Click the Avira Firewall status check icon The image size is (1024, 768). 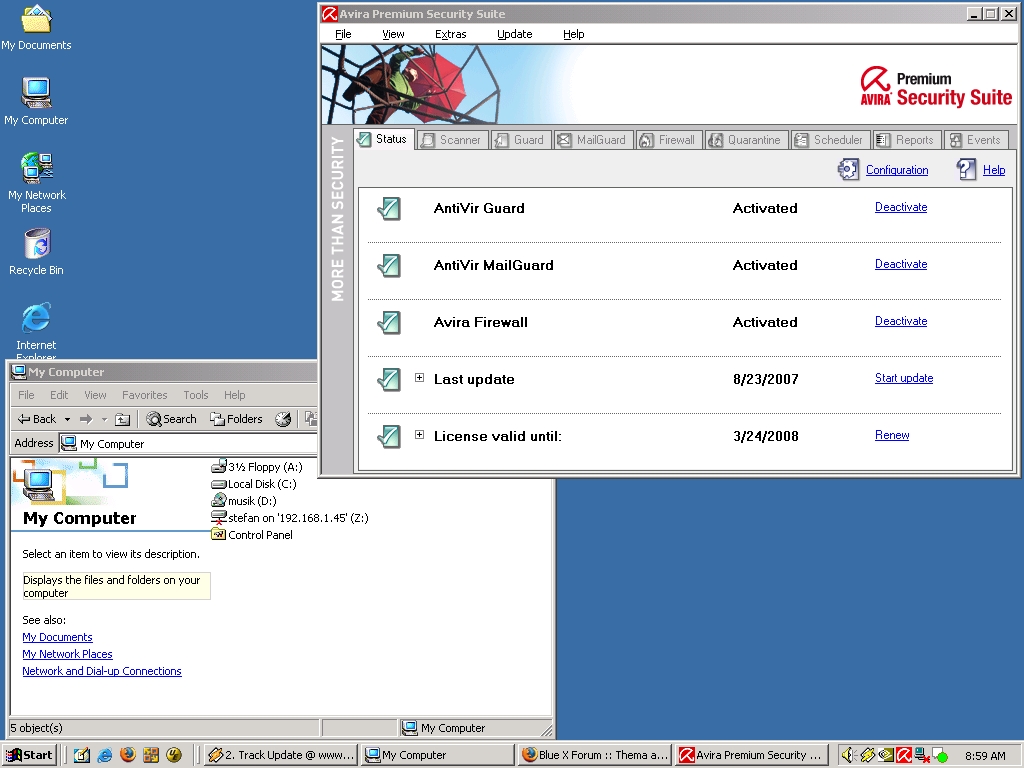click(x=388, y=323)
